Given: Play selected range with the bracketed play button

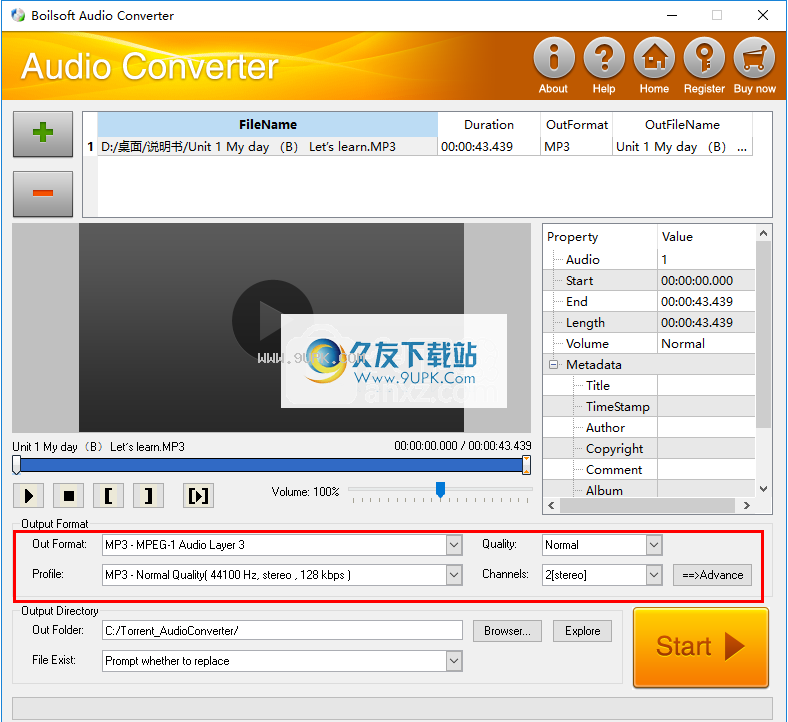Looking at the screenshot, I should pyautogui.click(x=199, y=496).
